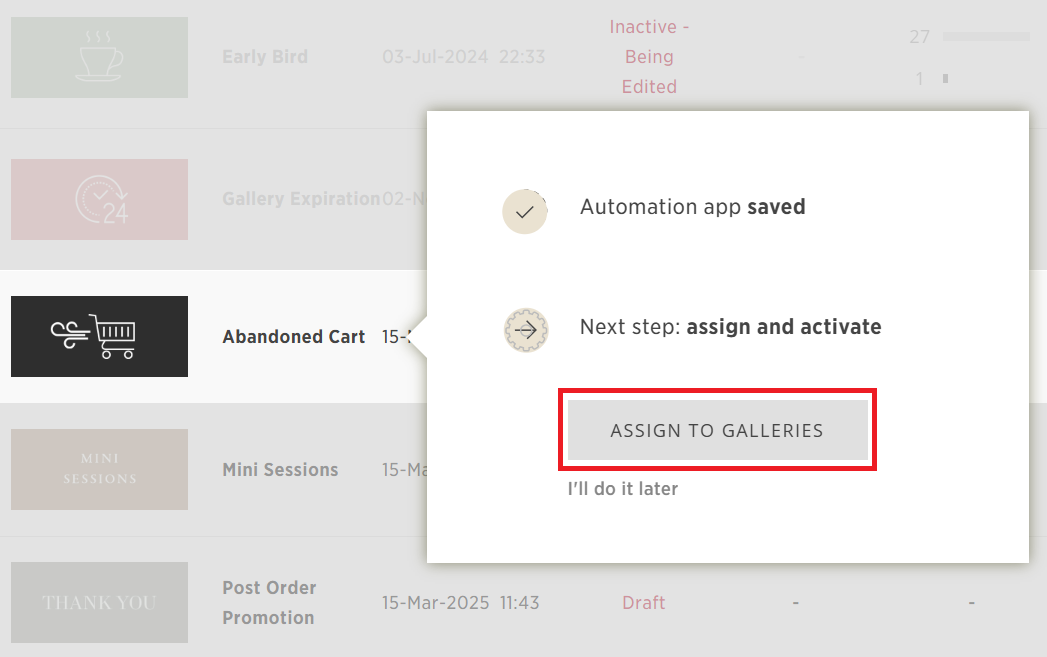1047x657 pixels.
Task: Click the Early Bird date 03-Jul-2024 22:33
Action: pyautogui.click(x=463, y=57)
